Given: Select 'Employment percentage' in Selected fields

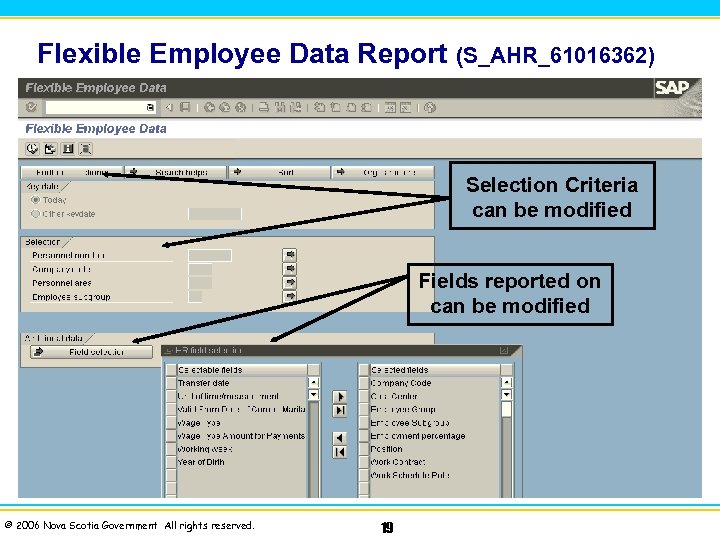Looking at the screenshot, I should [x=418, y=436].
